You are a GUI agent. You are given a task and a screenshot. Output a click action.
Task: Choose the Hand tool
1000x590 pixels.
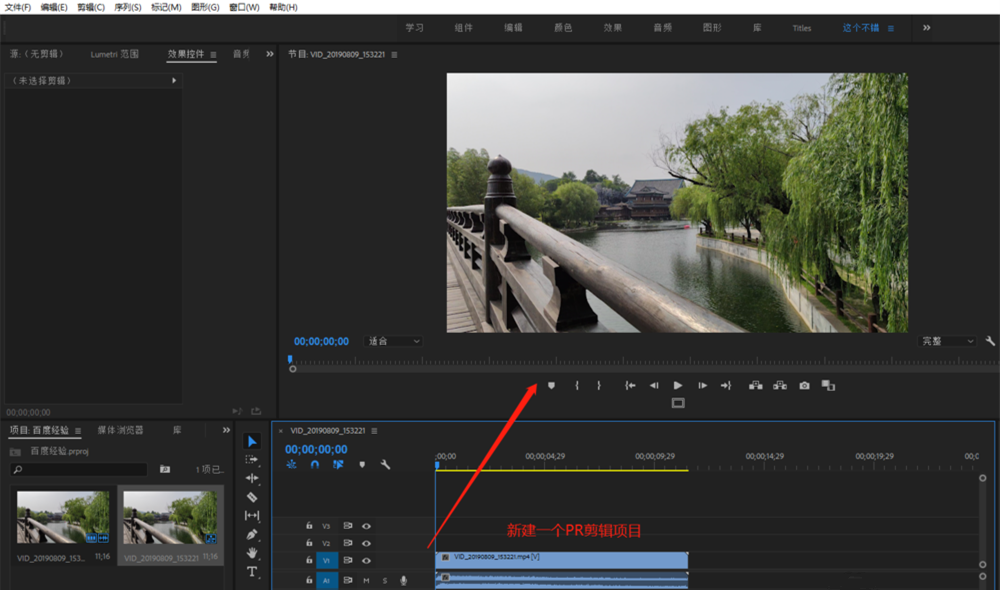click(252, 553)
